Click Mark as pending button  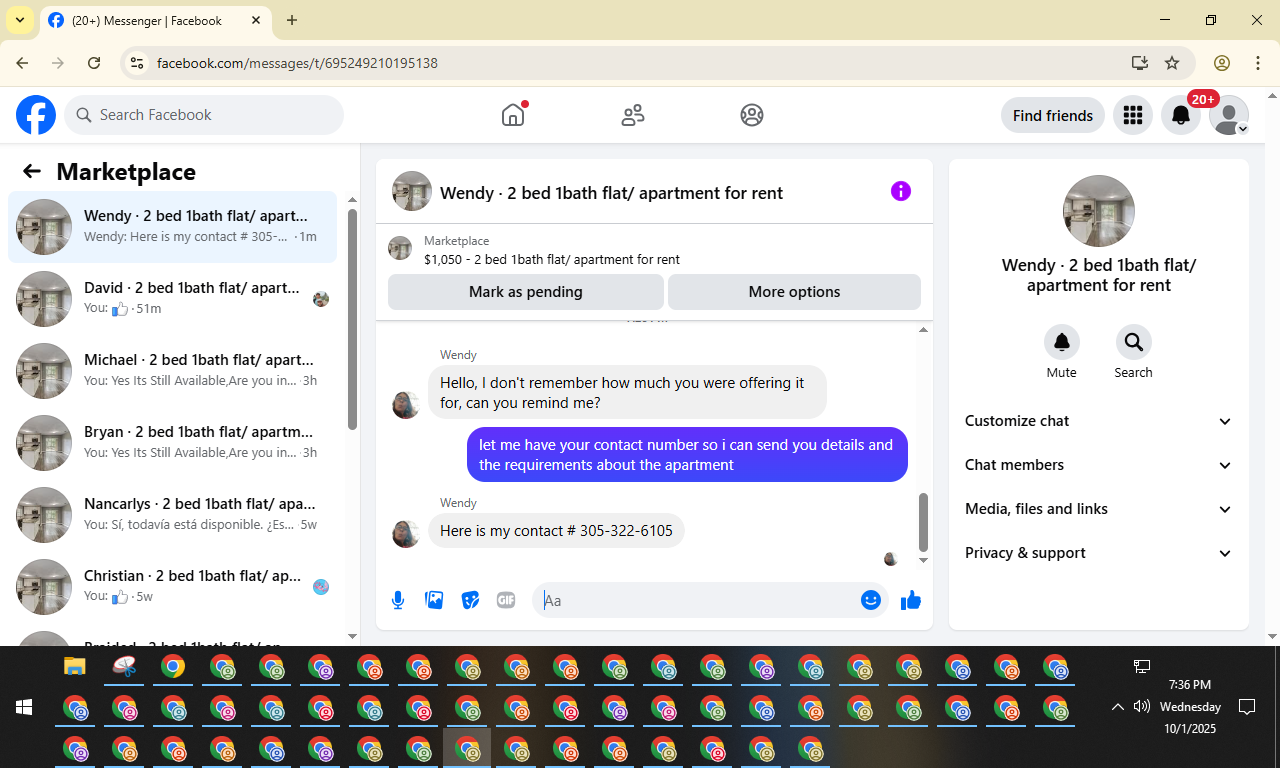tap(526, 292)
